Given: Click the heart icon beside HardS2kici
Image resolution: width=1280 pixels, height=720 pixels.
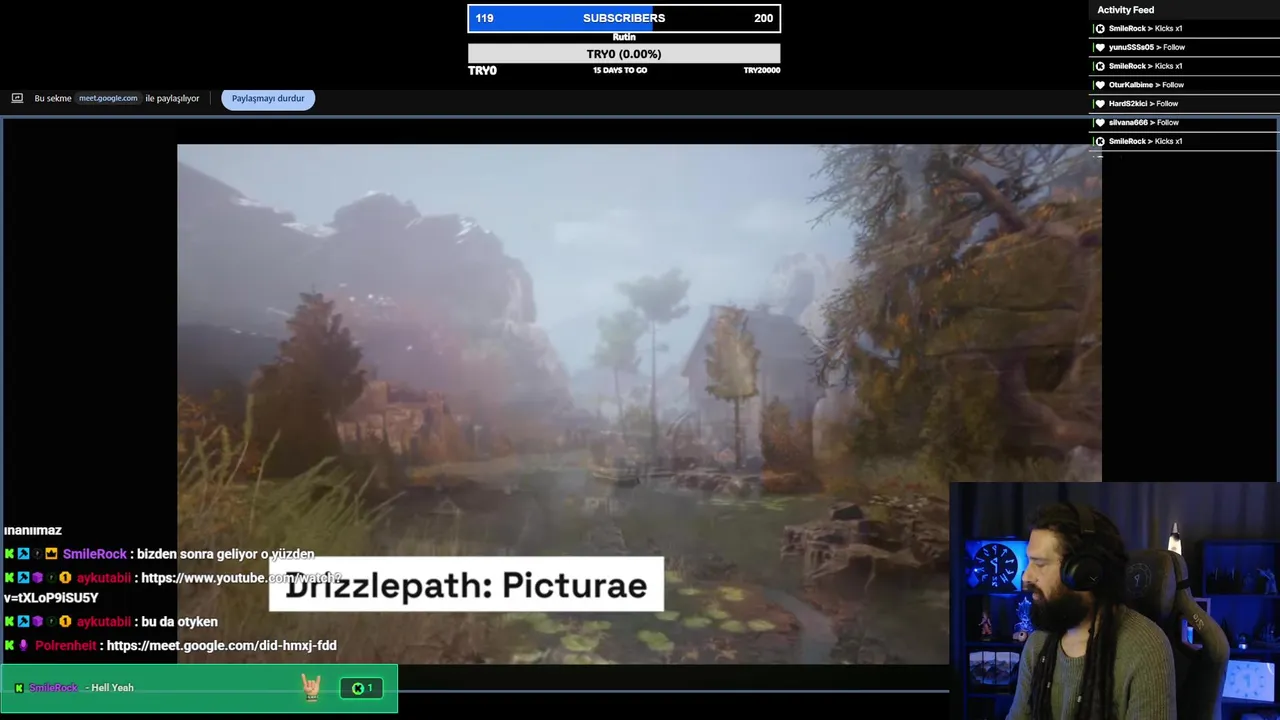Looking at the screenshot, I should (1100, 104).
